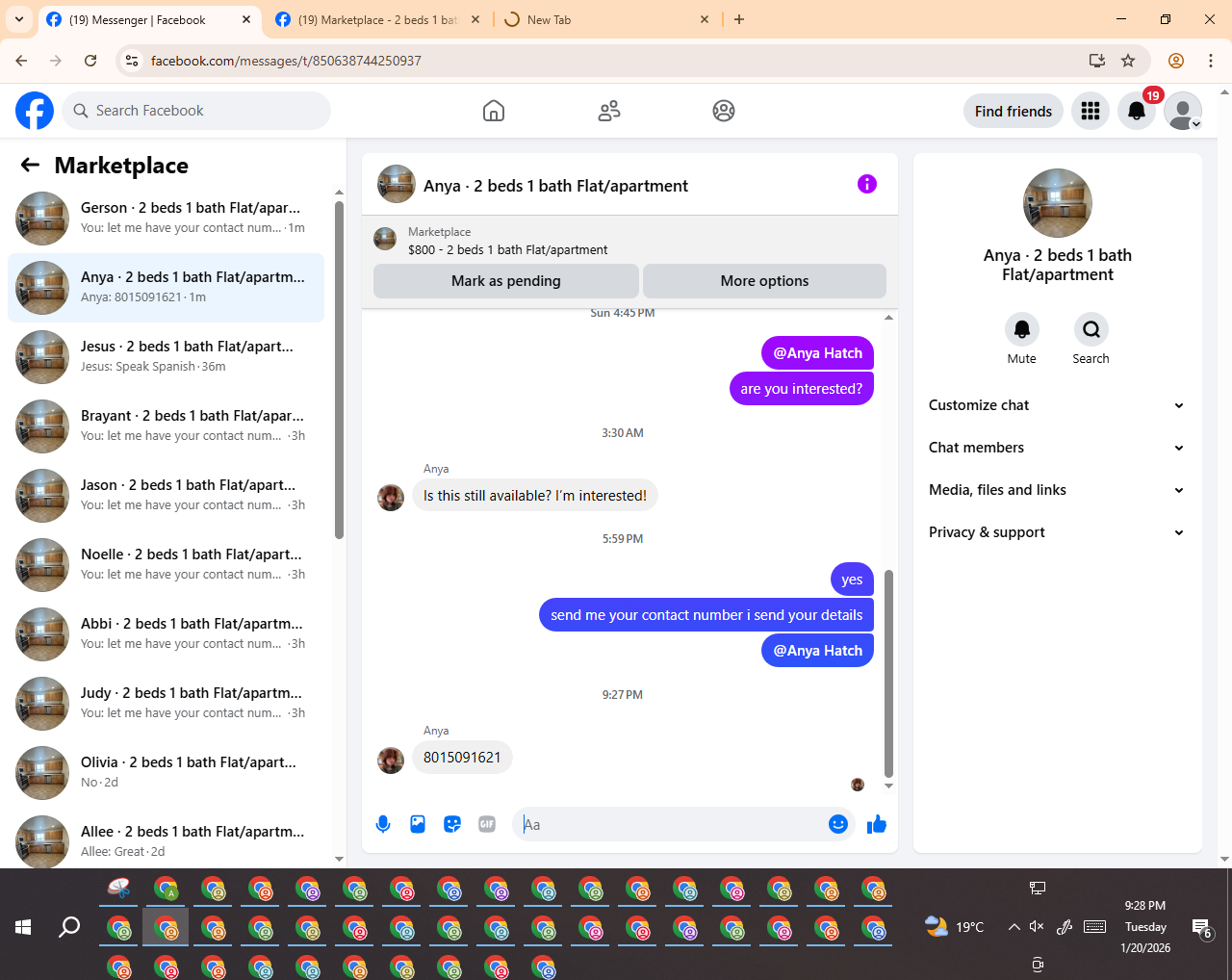Open the $800 2 beds listing link
The height and width of the screenshot is (980, 1232).
(x=507, y=249)
